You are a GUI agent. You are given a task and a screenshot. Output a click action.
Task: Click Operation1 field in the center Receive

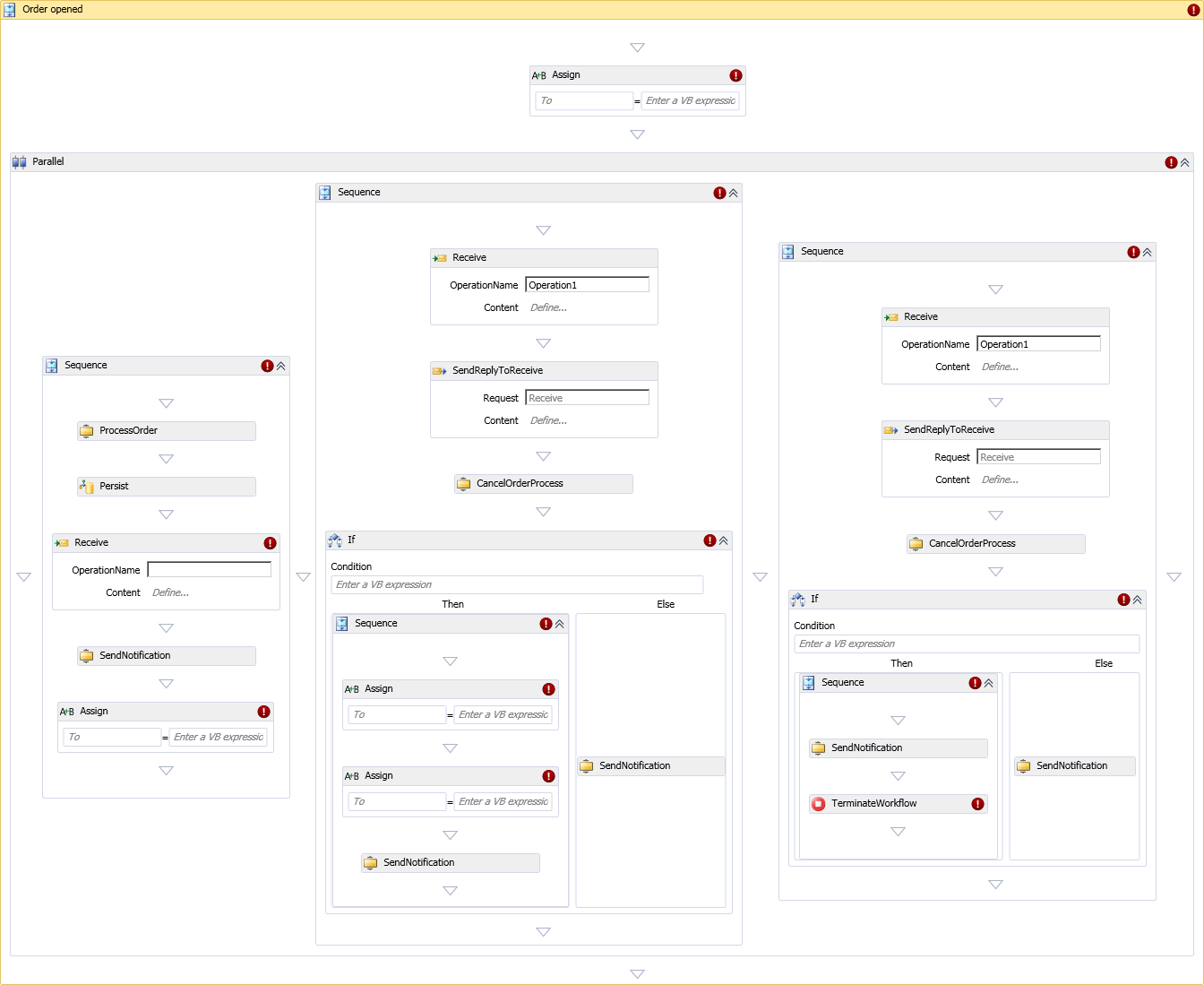pyautogui.click(x=588, y=284)
